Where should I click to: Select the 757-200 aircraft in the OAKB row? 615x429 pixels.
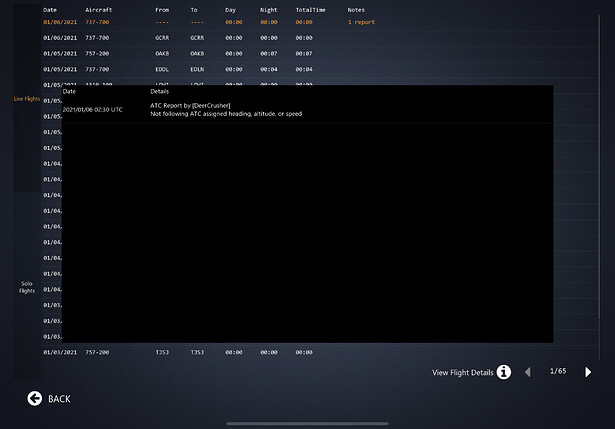(97, 54)
